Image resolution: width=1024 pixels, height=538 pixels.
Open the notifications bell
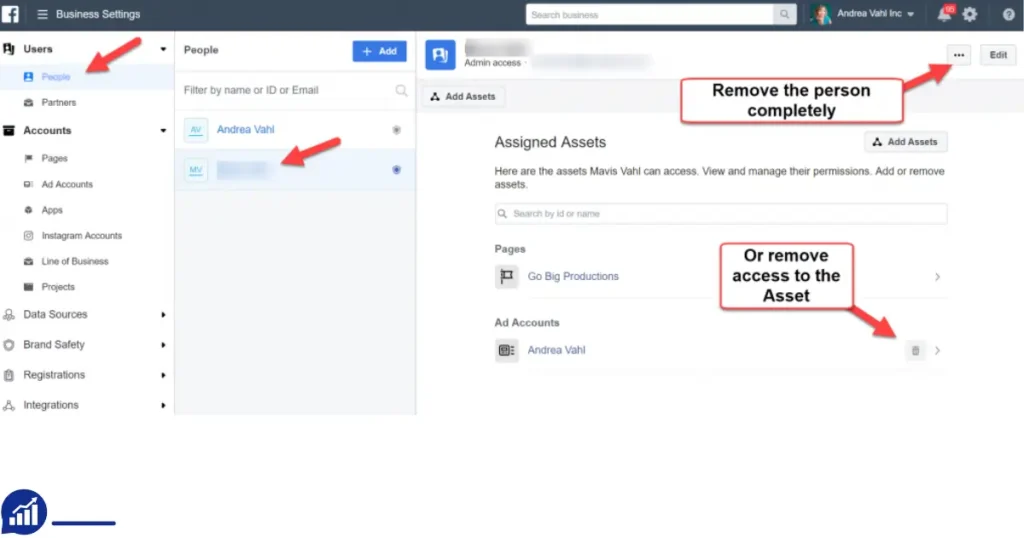944,14
